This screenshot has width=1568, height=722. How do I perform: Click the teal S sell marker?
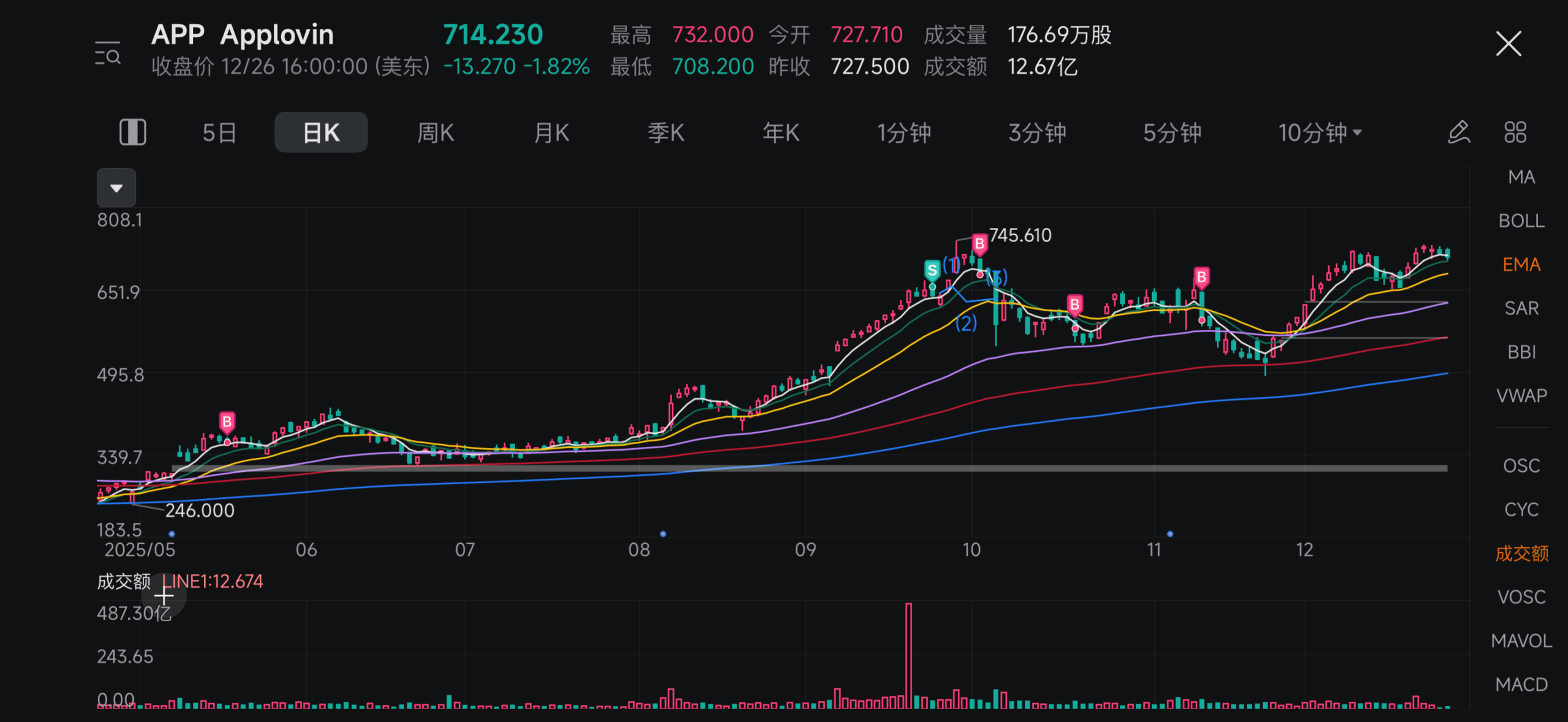[x=932, y=270]
